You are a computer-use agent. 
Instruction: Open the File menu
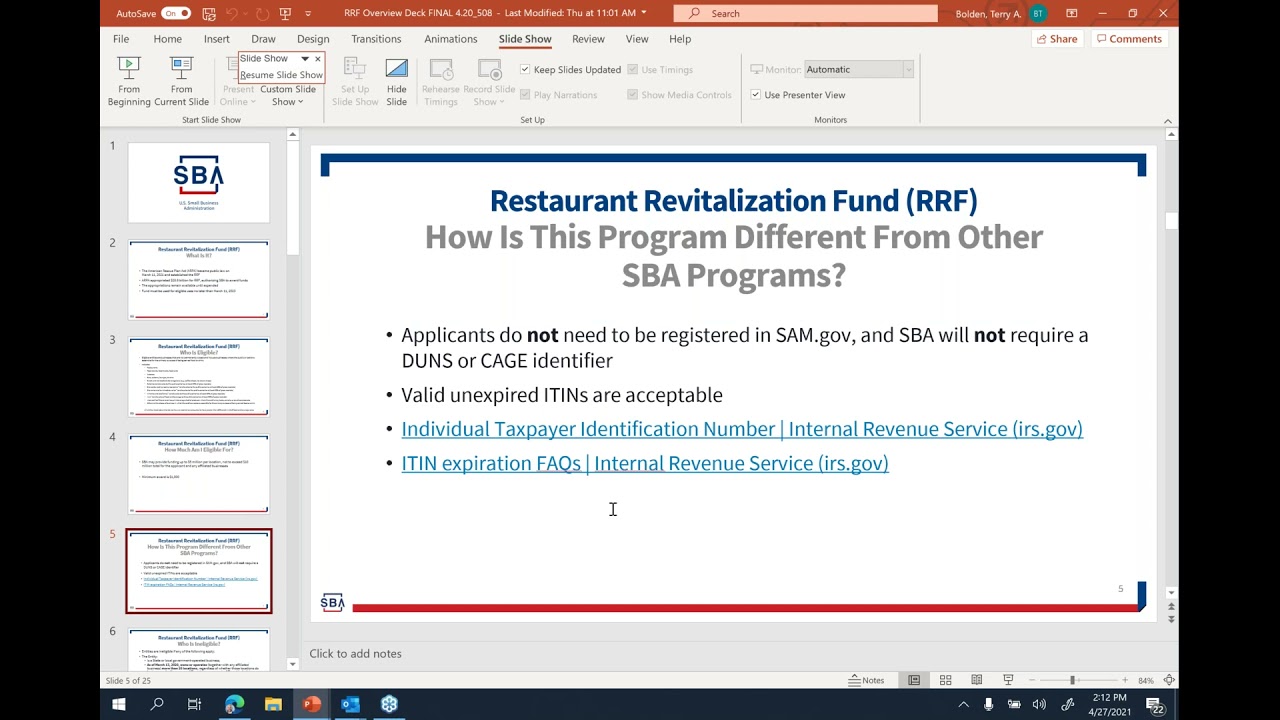click(121, 39)
